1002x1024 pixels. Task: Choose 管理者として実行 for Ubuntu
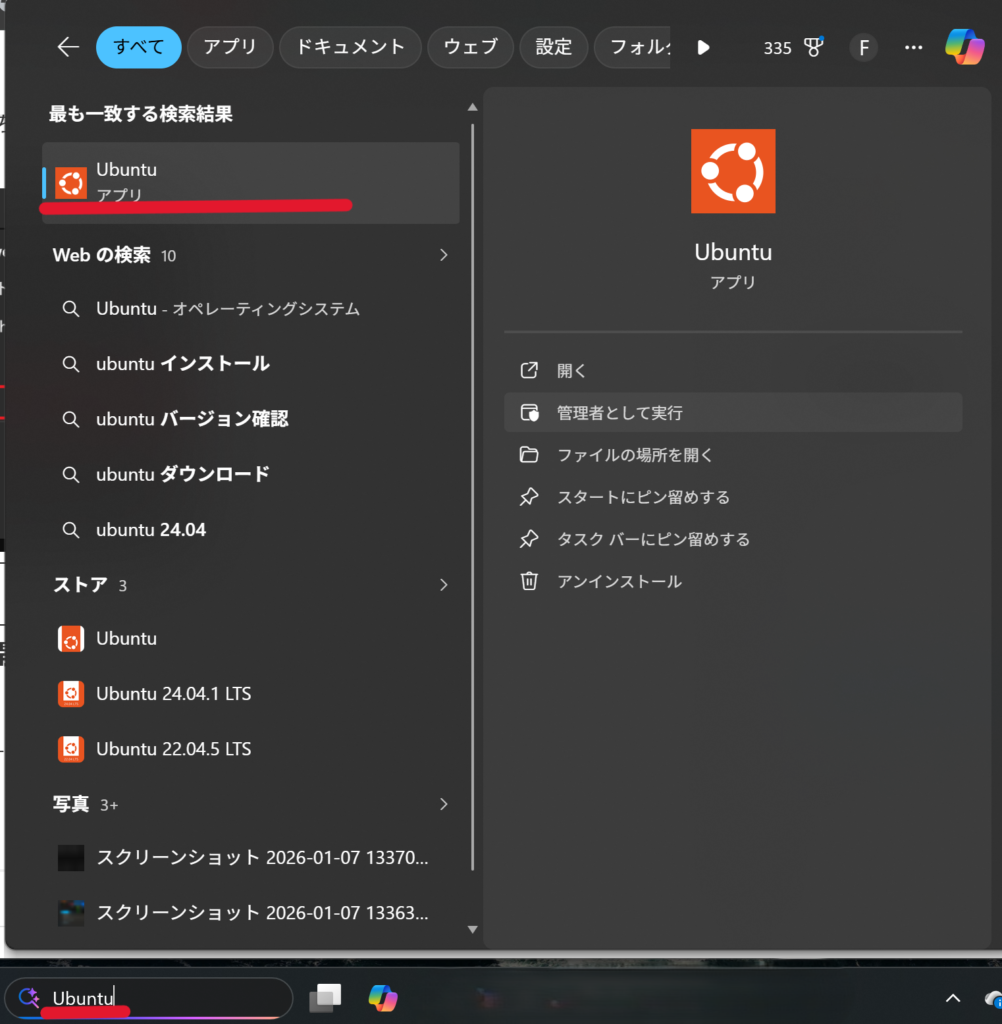[x=620, y=413]
